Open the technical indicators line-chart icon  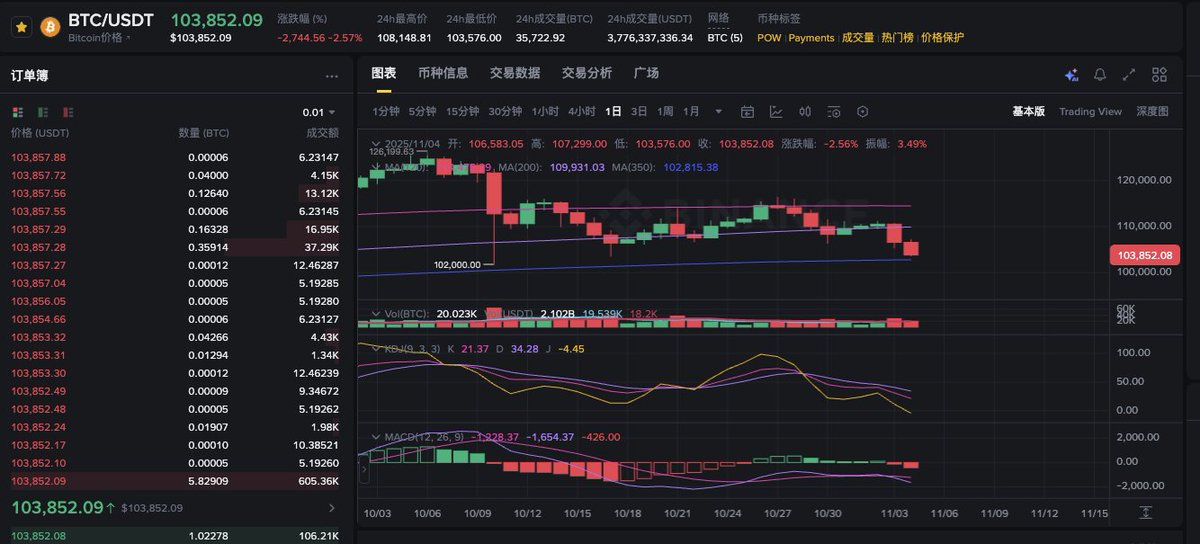[776, 112]
